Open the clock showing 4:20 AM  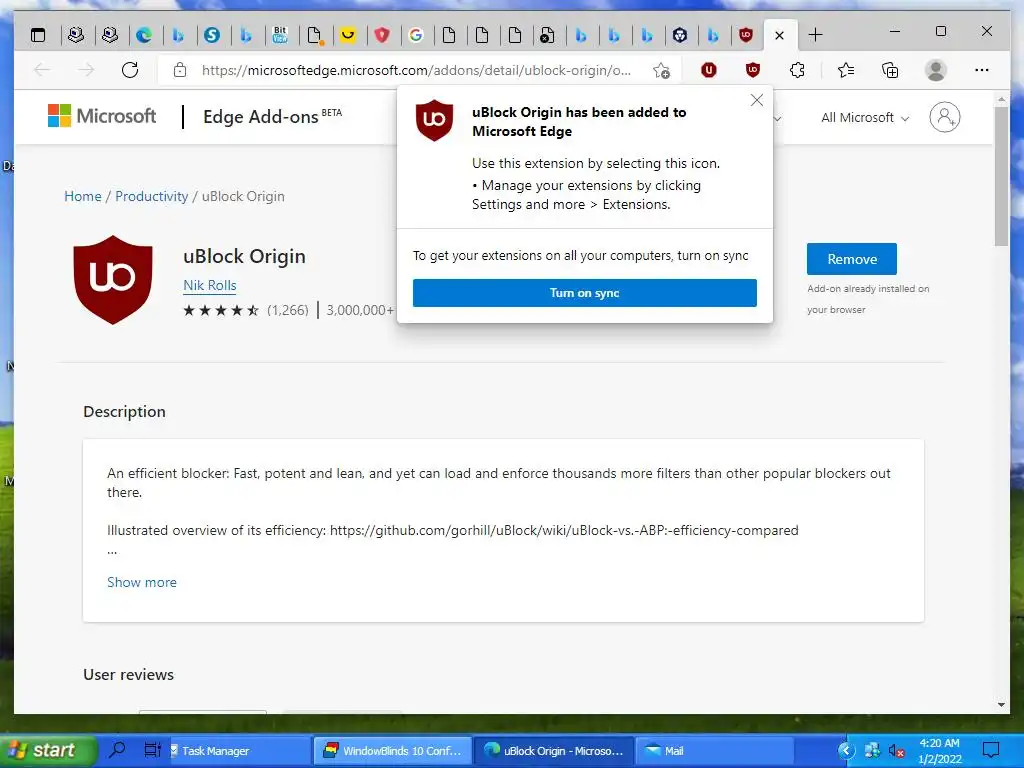pos(939,750)
